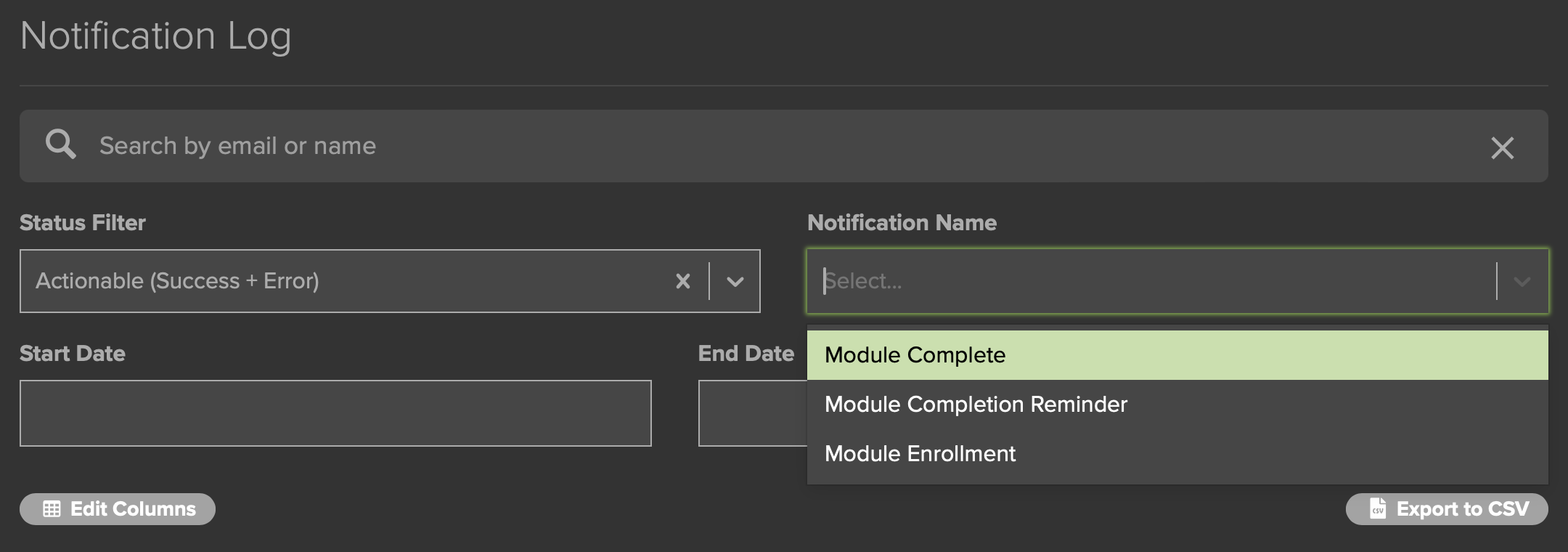Click the Notification Log heading
Screen dimensions: 1568x552
(x=155, y=36)
